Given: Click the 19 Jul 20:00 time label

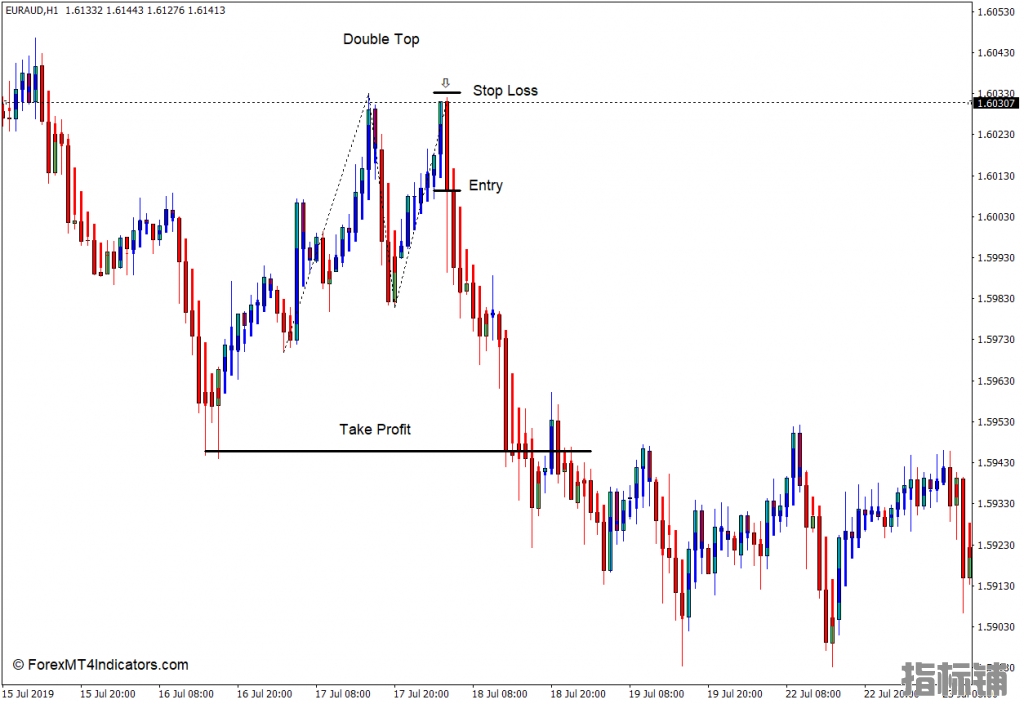Looking at the screenshot, I should (x=735, y=694).
